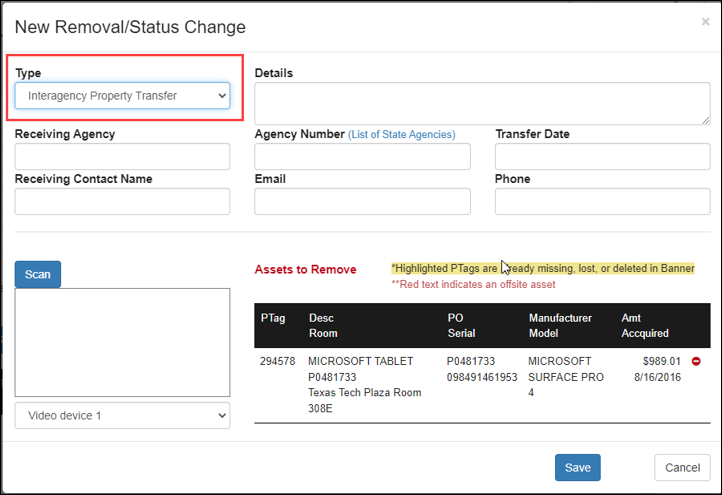Image resolution: width=722 pixels, height=495 pixels.
Task: Click the Receiving Contact Name field
Action: 122,201
